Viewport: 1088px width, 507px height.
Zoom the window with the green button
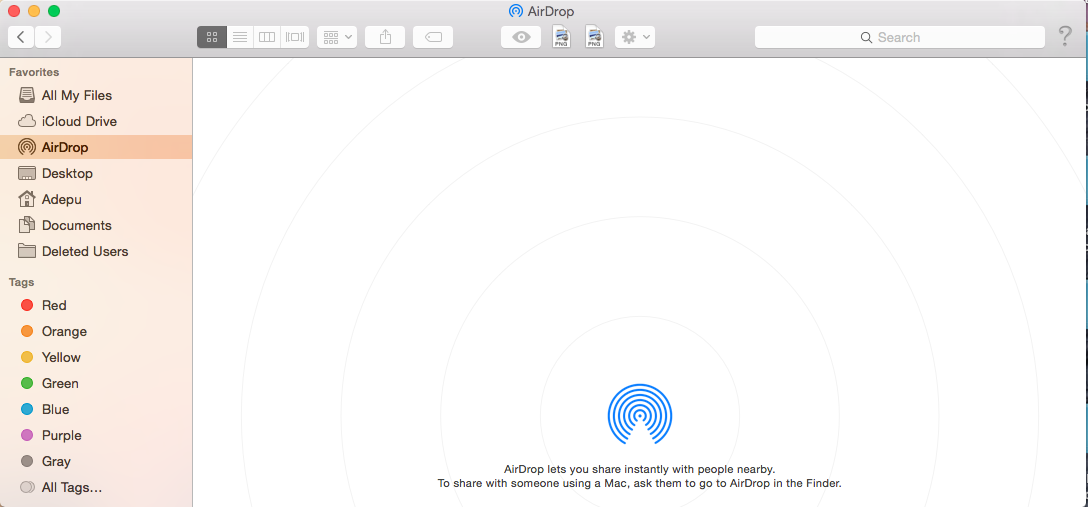click(54, 11)
